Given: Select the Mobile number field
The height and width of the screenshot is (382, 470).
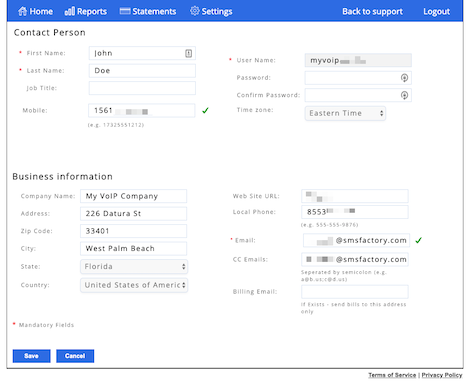Looking at the screenshot, I should 142,111.
